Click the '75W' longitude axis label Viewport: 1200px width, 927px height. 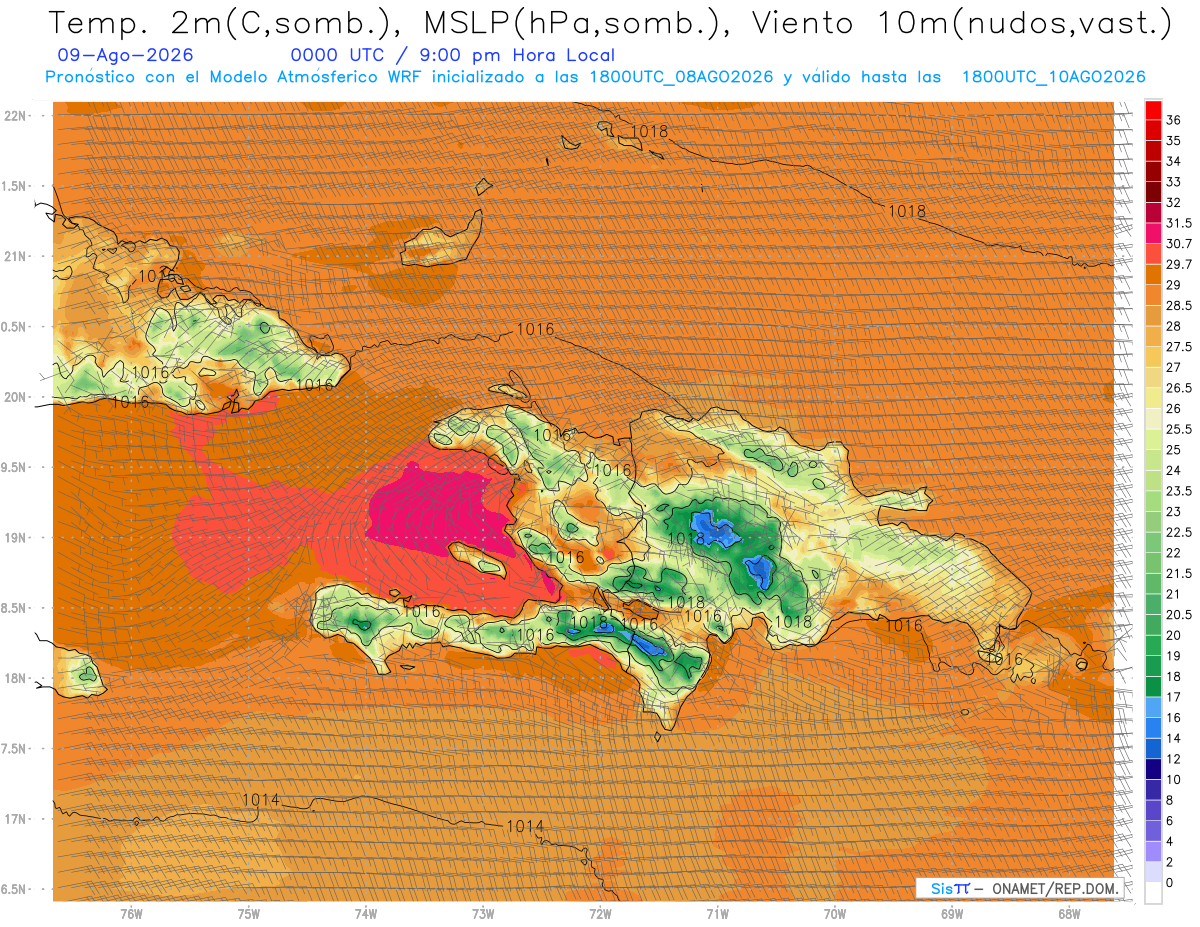pos(249,914)
